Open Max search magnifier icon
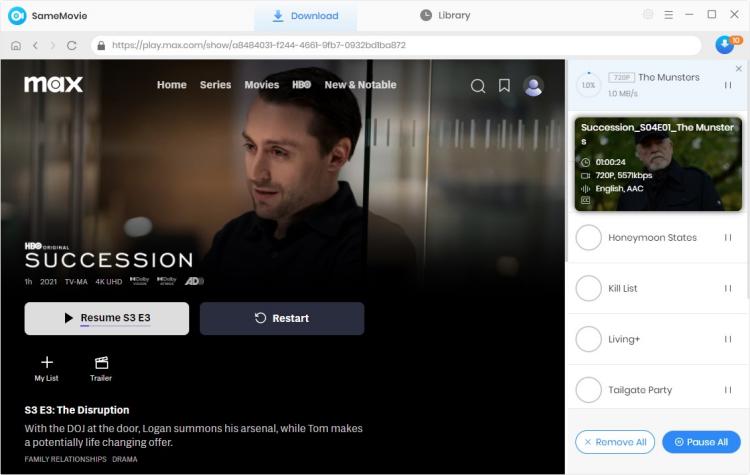This screenshot has width=750, height=475. 478,86
